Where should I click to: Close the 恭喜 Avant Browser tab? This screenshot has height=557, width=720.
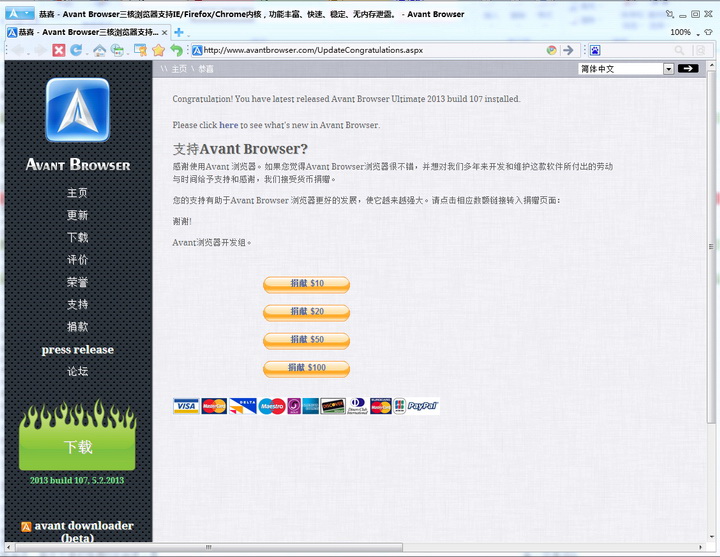164,33
